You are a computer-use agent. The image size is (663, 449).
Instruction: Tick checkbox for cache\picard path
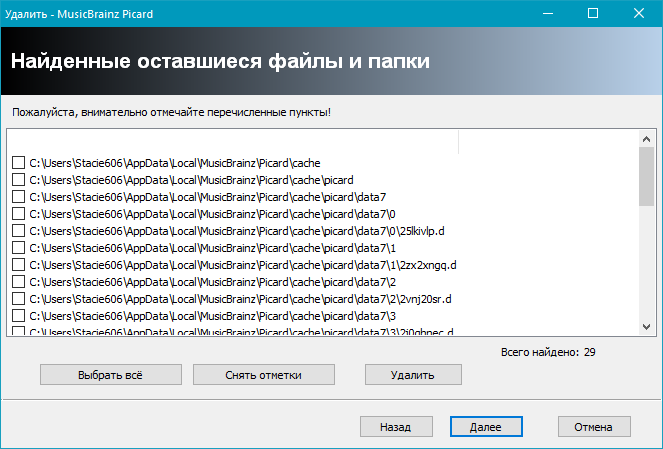click(x=18, y=180)
